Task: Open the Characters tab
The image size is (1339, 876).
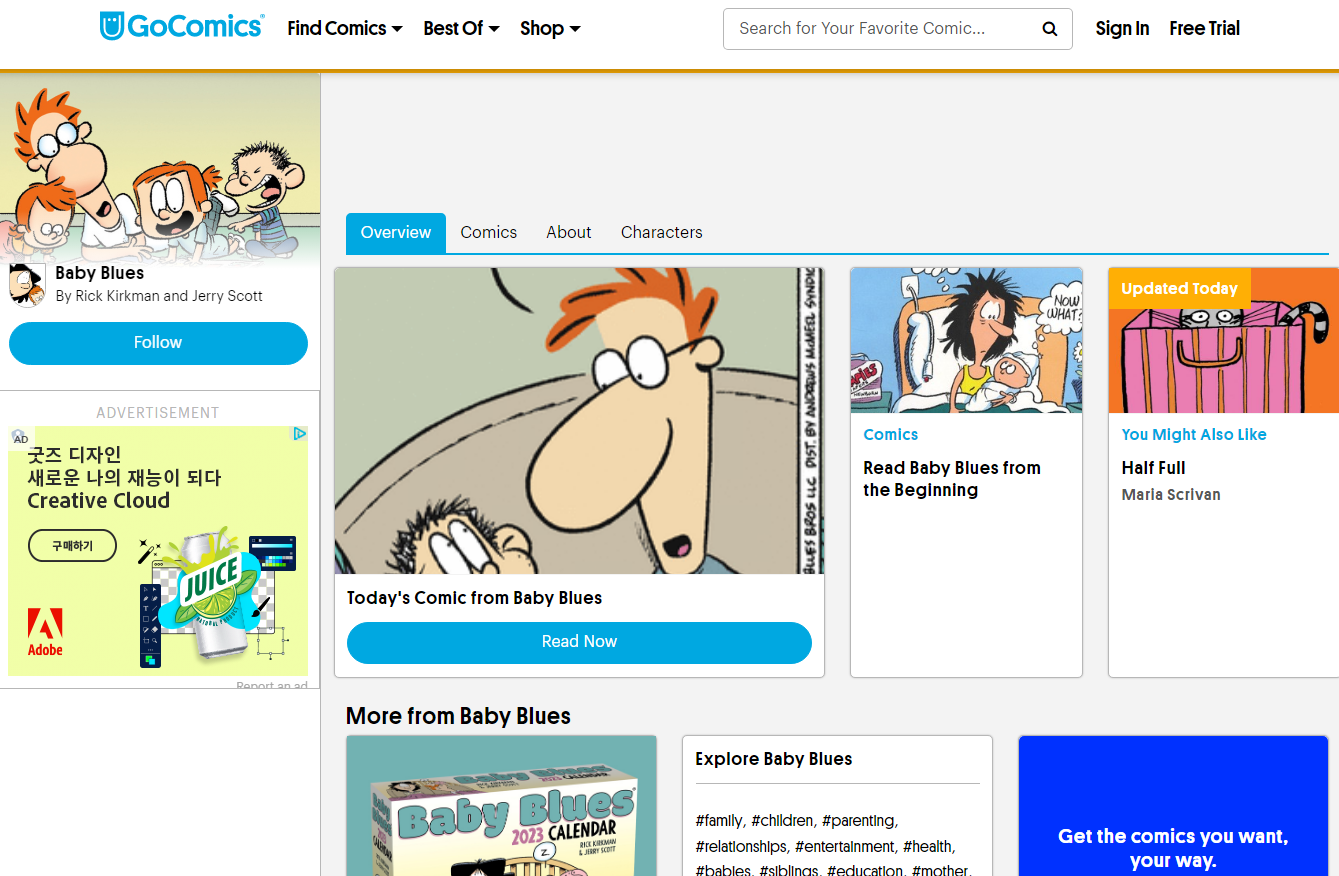Action: [x=662, y=233]
